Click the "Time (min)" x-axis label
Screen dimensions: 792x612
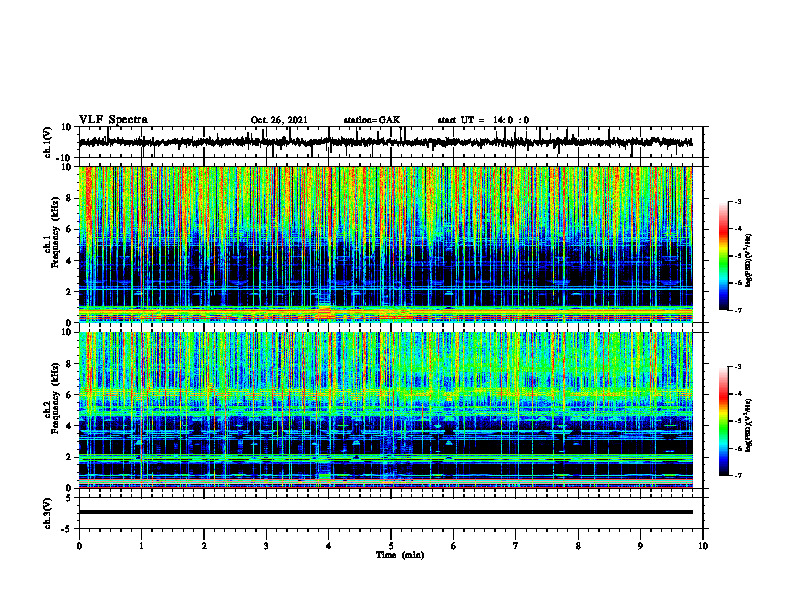point(400,555)
